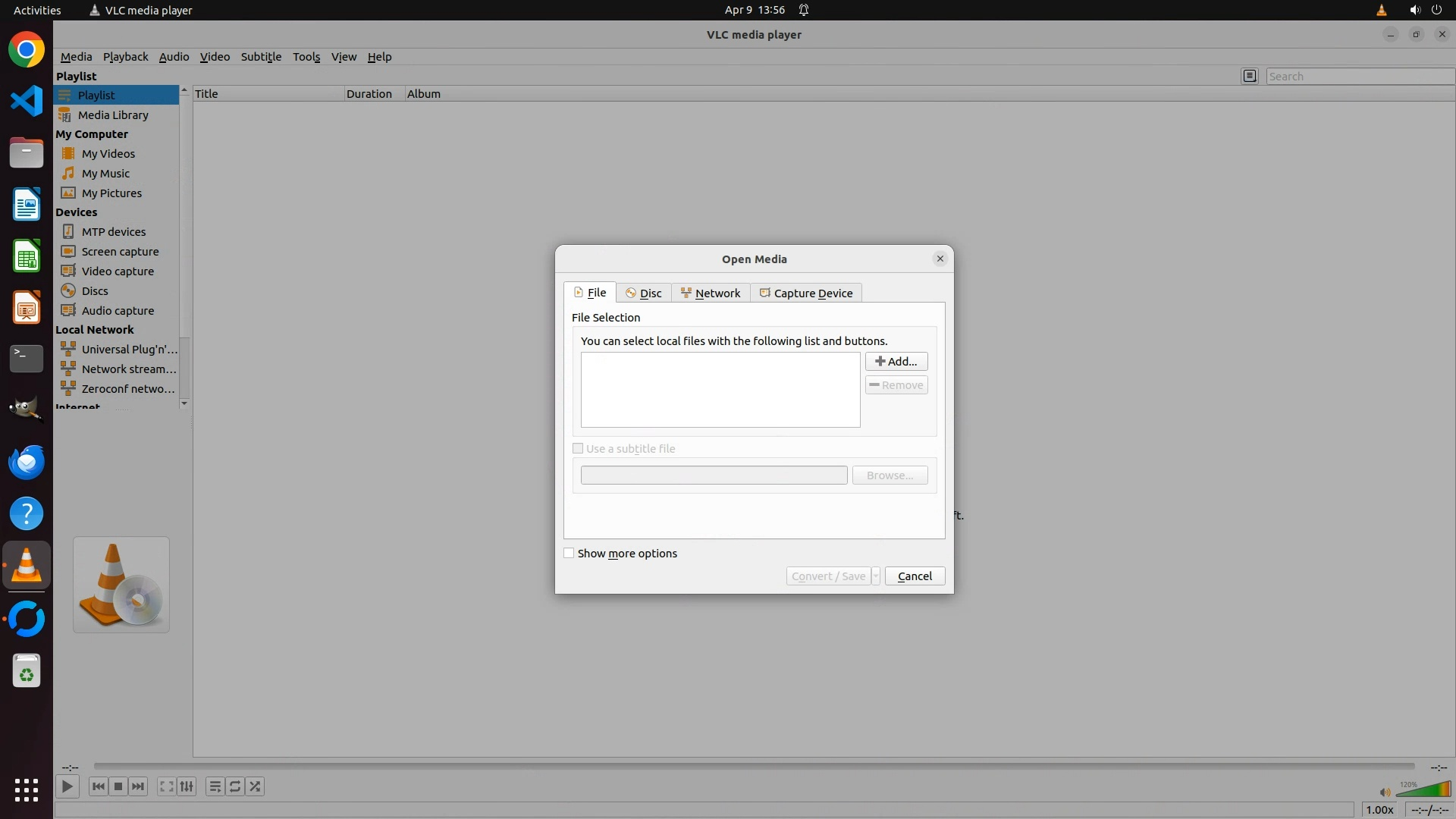
Task: Mute using the speaker volume icon
Action: tap(1385, 792)
